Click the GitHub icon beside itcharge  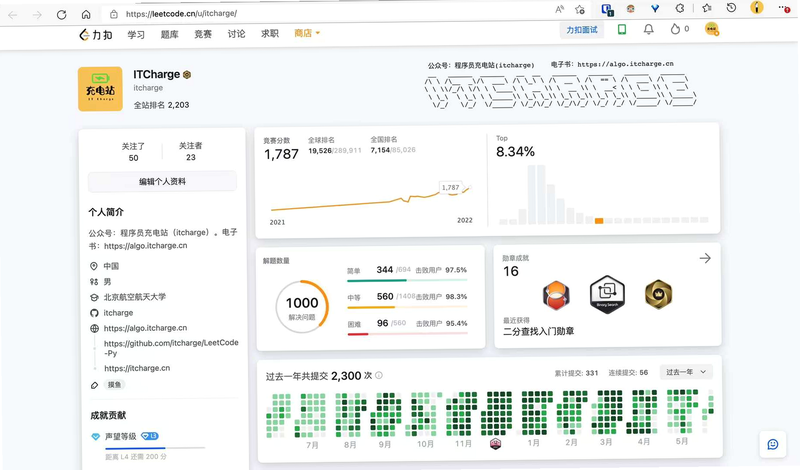tap(94, 313)
